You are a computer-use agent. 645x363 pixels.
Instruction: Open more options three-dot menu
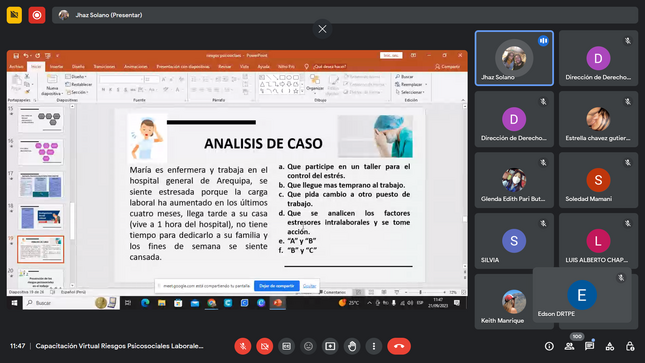pyautogui.click(x=374, y=346)
